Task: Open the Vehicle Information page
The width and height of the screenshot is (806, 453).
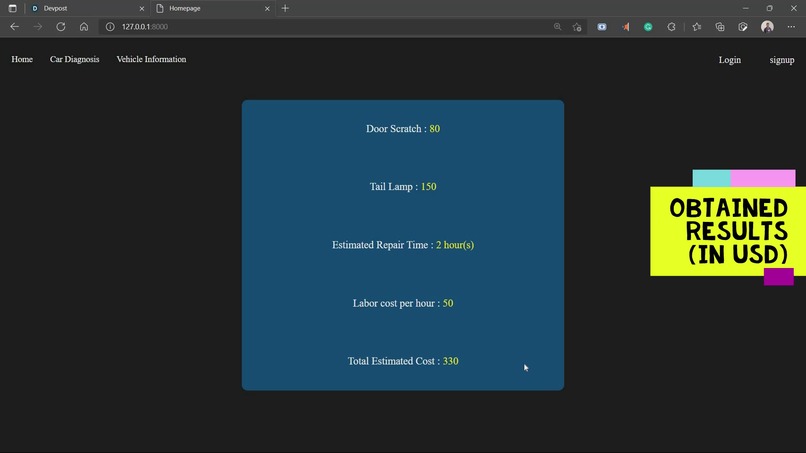Action: (x=151, y=59)
